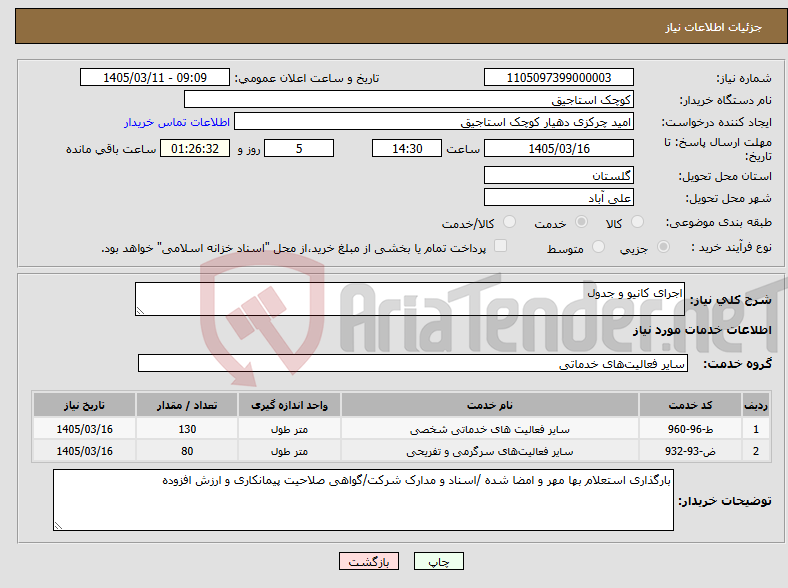This screenshot has height=588, width=788.
Task: Click the چاپ print button
Action: (x=438, y=561)
